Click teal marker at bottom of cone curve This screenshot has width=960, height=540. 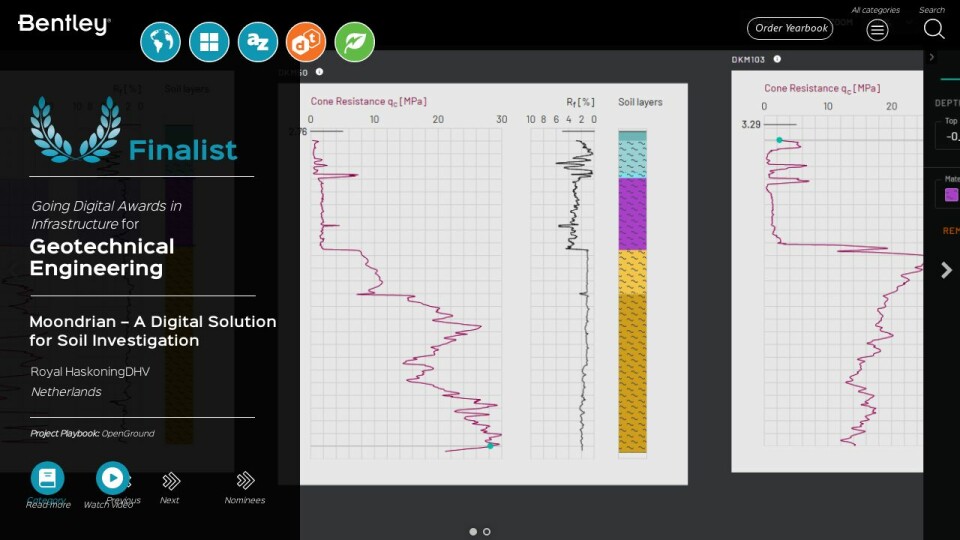click(490, 446)
